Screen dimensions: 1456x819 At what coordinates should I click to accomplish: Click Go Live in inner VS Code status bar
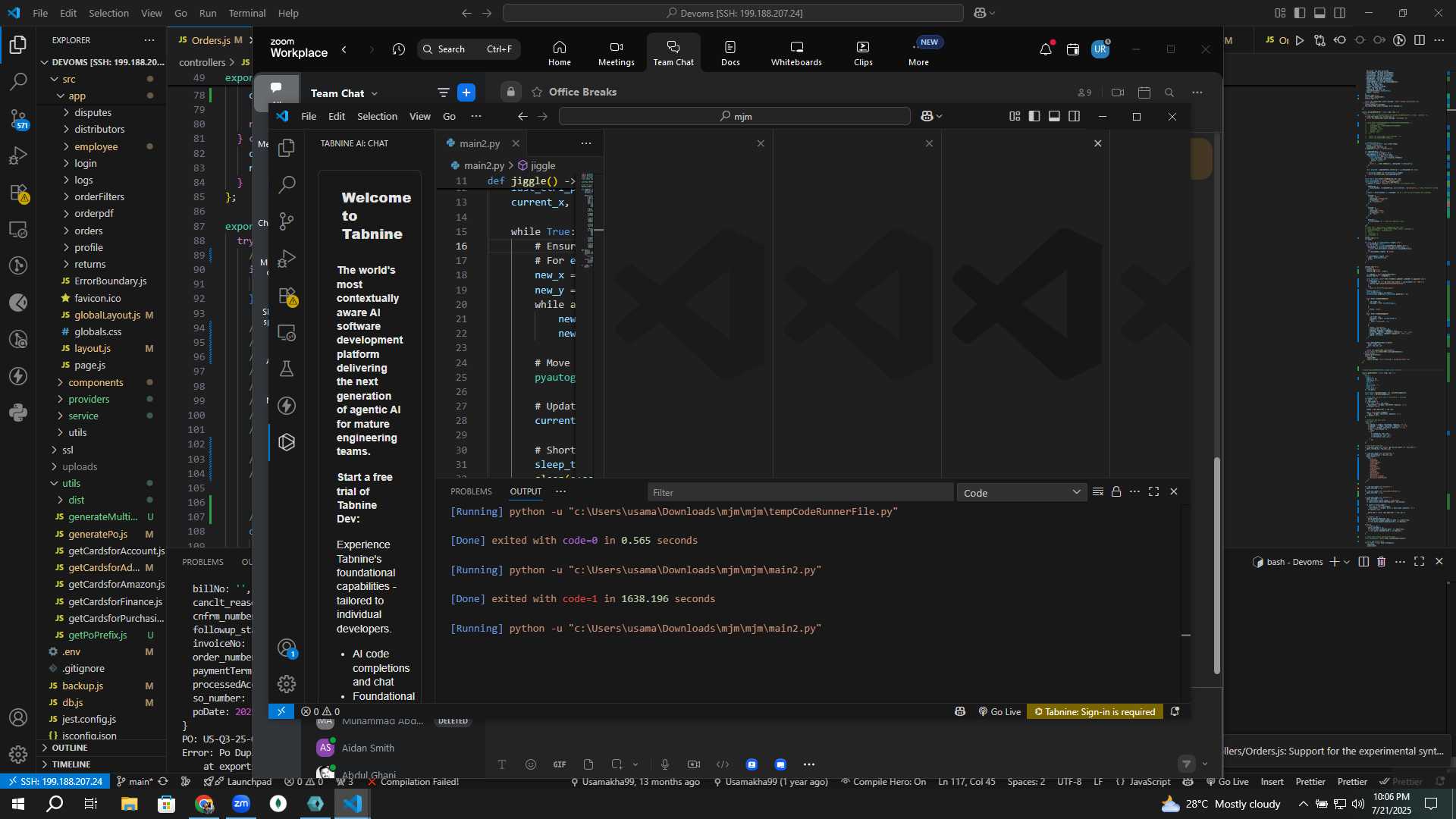coord(999,712)
